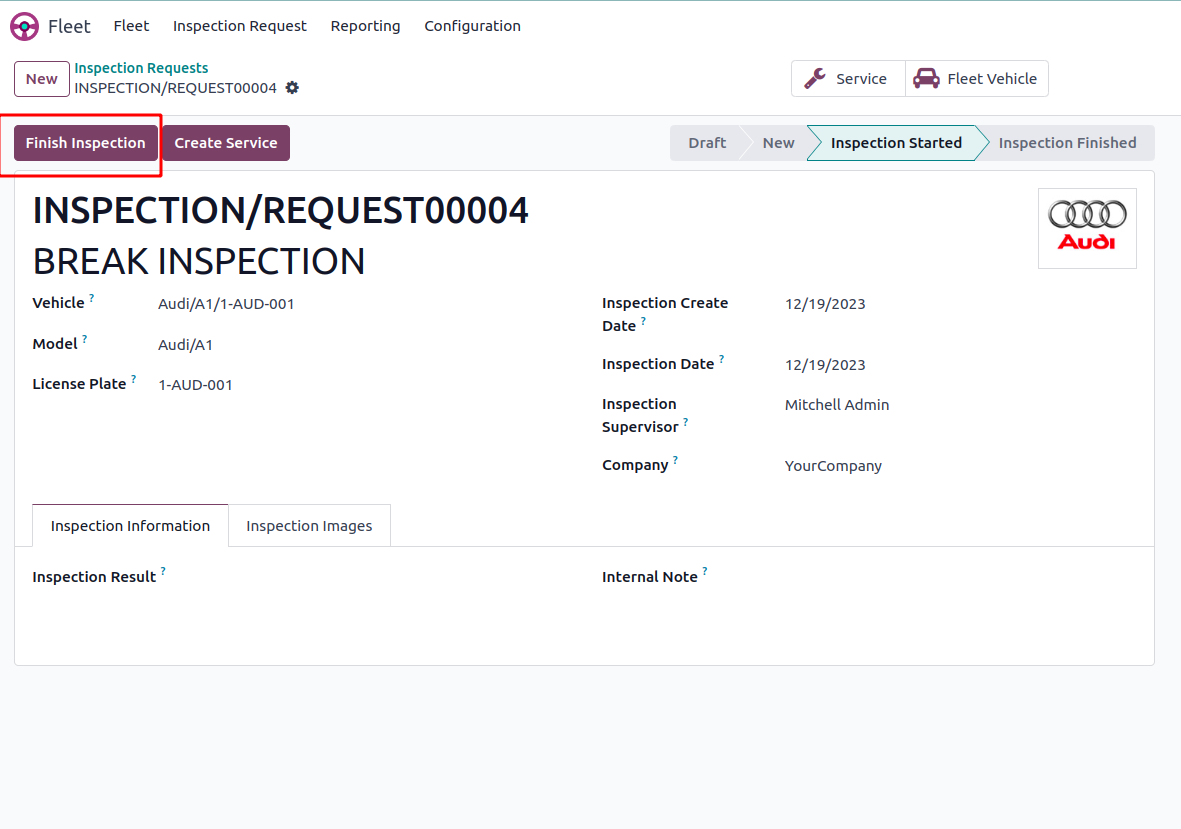Image resolution: width=1181 pixels, height=829 pixels.
Task: Click the Finish Inspection button
Action: [x=86, y=143]
